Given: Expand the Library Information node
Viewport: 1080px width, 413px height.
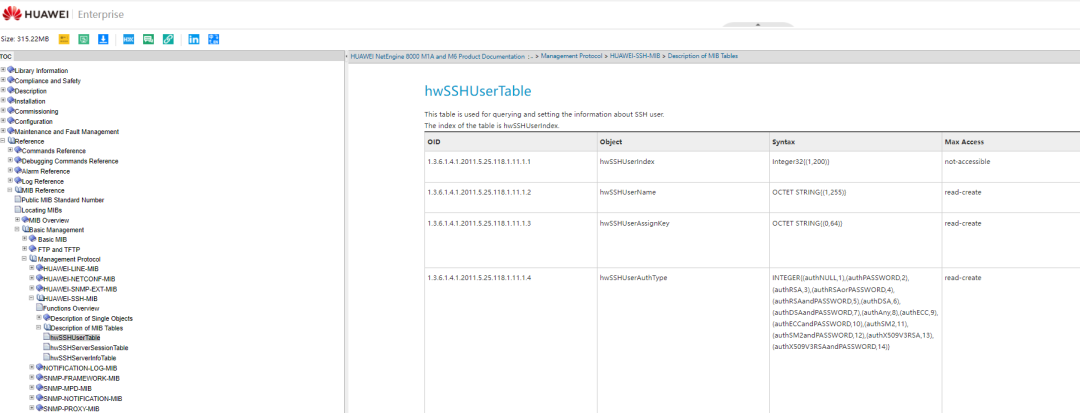Looking at the screenshot, I should pyautogui.click(x=3, y=70).
